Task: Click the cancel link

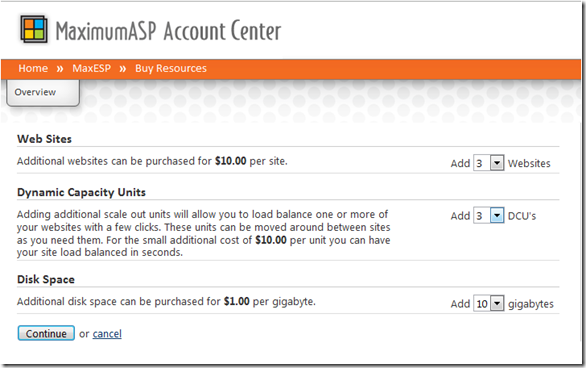Action: pos(107,334)
